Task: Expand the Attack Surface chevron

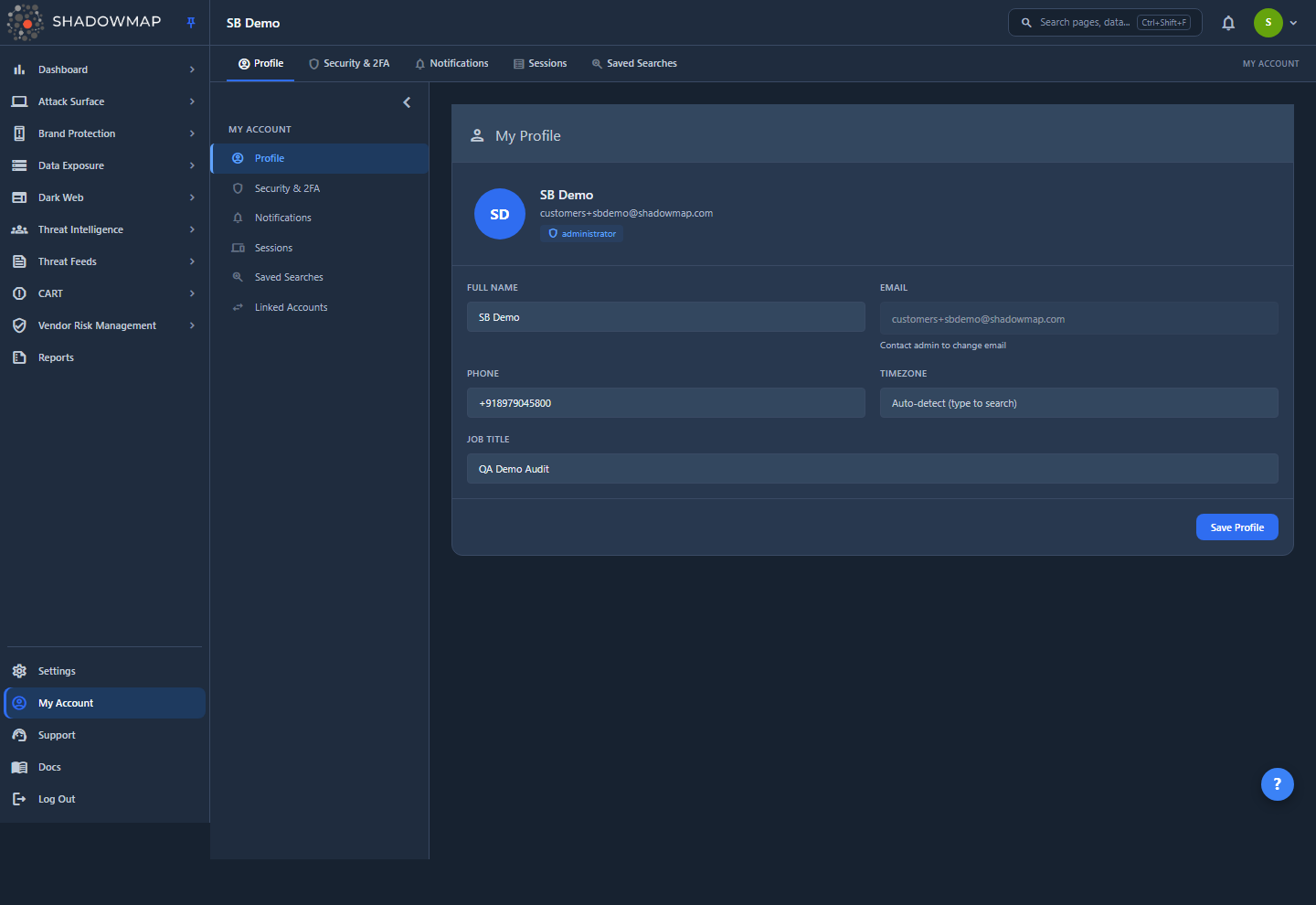Action: point(192,101)
